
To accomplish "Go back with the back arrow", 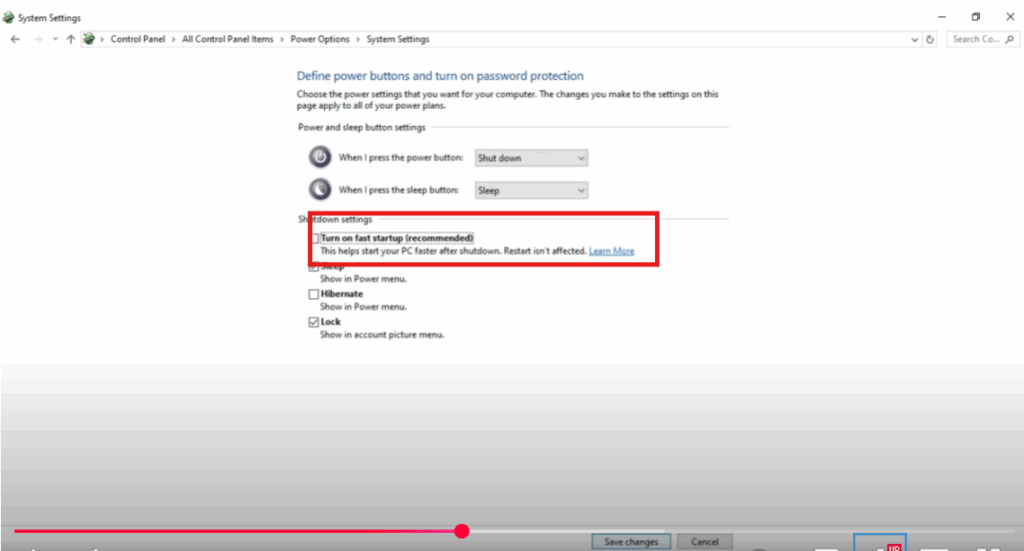I will [x=16, y=39].
